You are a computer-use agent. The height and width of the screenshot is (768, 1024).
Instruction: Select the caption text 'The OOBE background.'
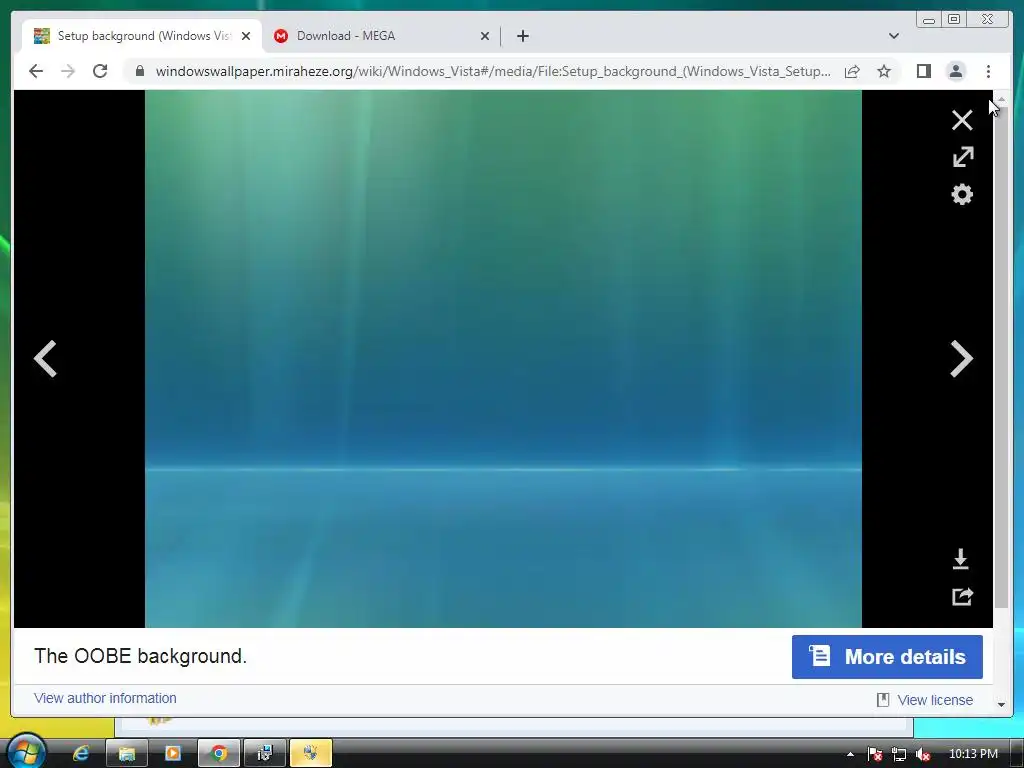click(x=140, y=656)
